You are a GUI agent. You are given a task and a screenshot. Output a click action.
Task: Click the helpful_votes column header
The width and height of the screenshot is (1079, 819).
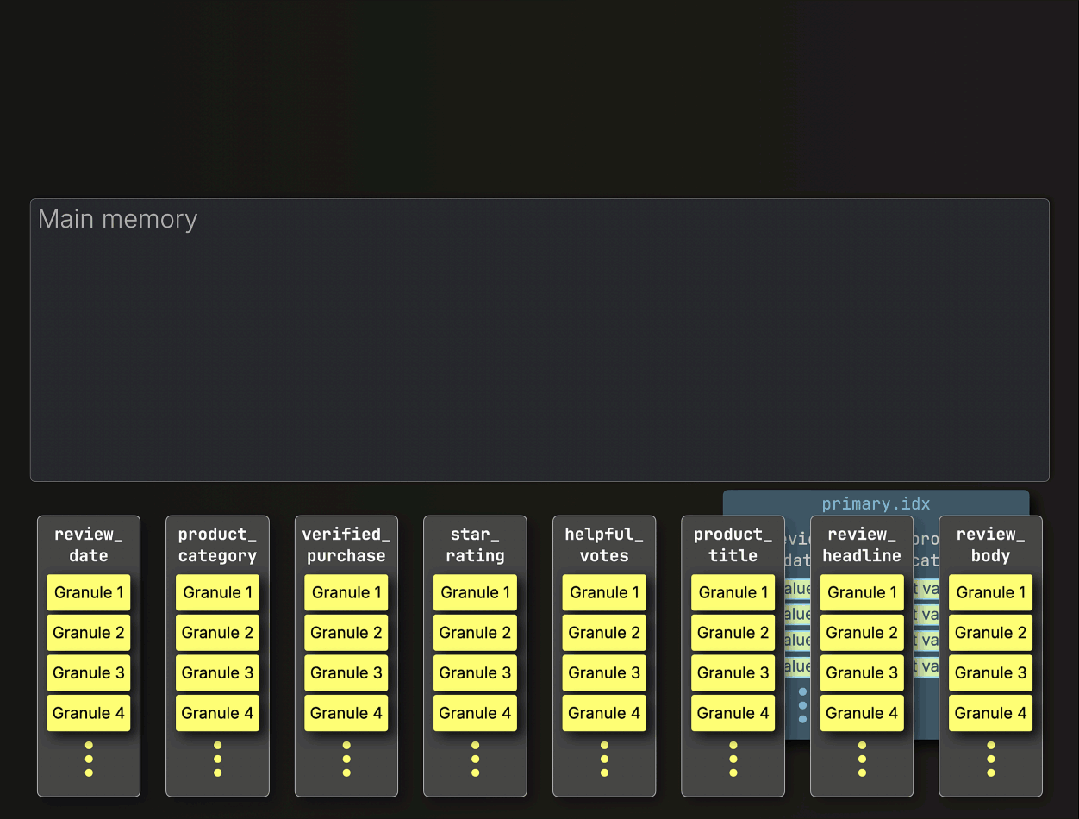(604, 544)
